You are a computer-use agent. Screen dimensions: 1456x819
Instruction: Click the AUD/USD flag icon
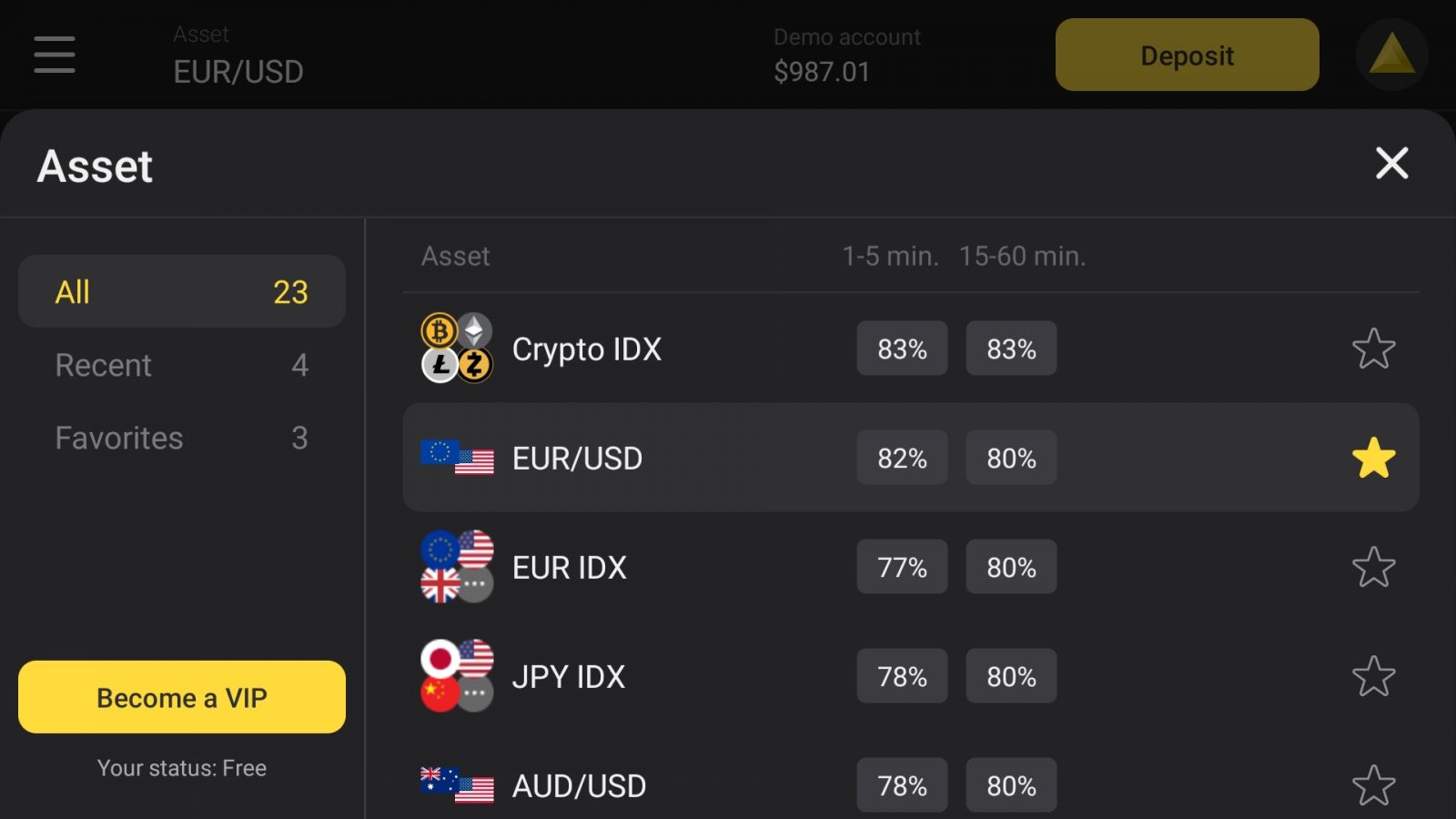(x=457, y=785)
